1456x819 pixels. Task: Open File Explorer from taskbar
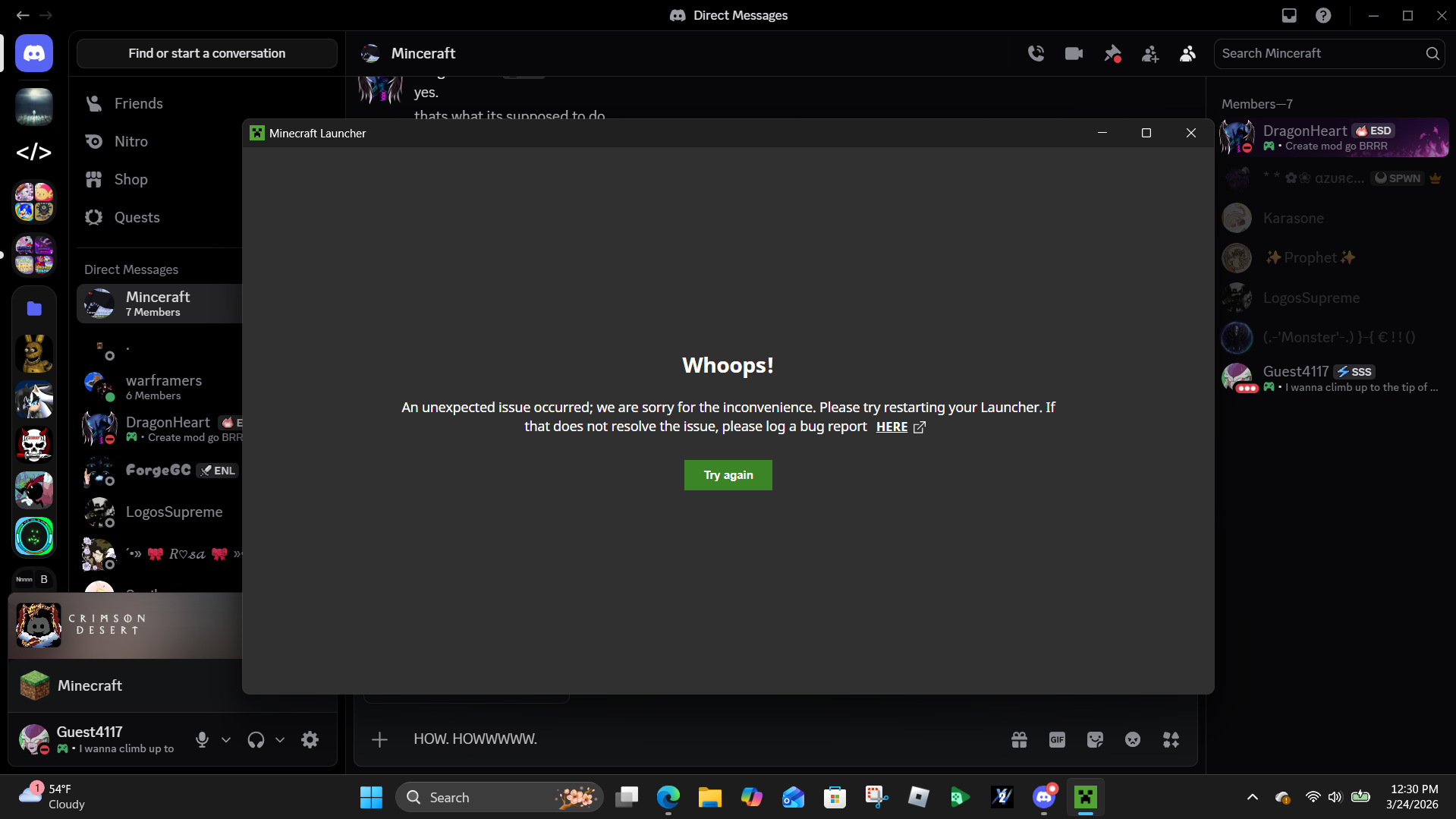tap(710, 798)
